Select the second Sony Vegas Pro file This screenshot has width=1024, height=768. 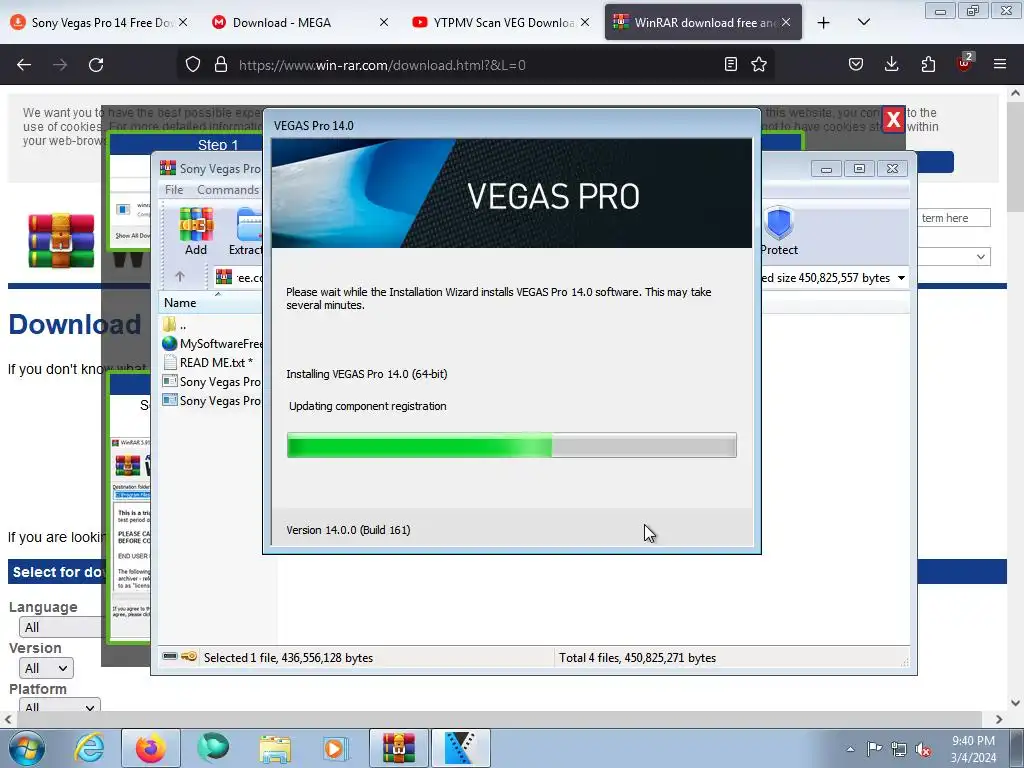pyautogui.click(x=212, y=400)
